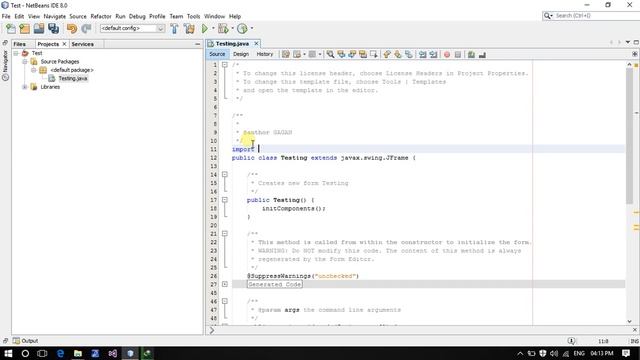Image resolution: width=640 pixels, height=360 pixels.
Task: Collapse the Test project node
Action: (x=16, y=53)
